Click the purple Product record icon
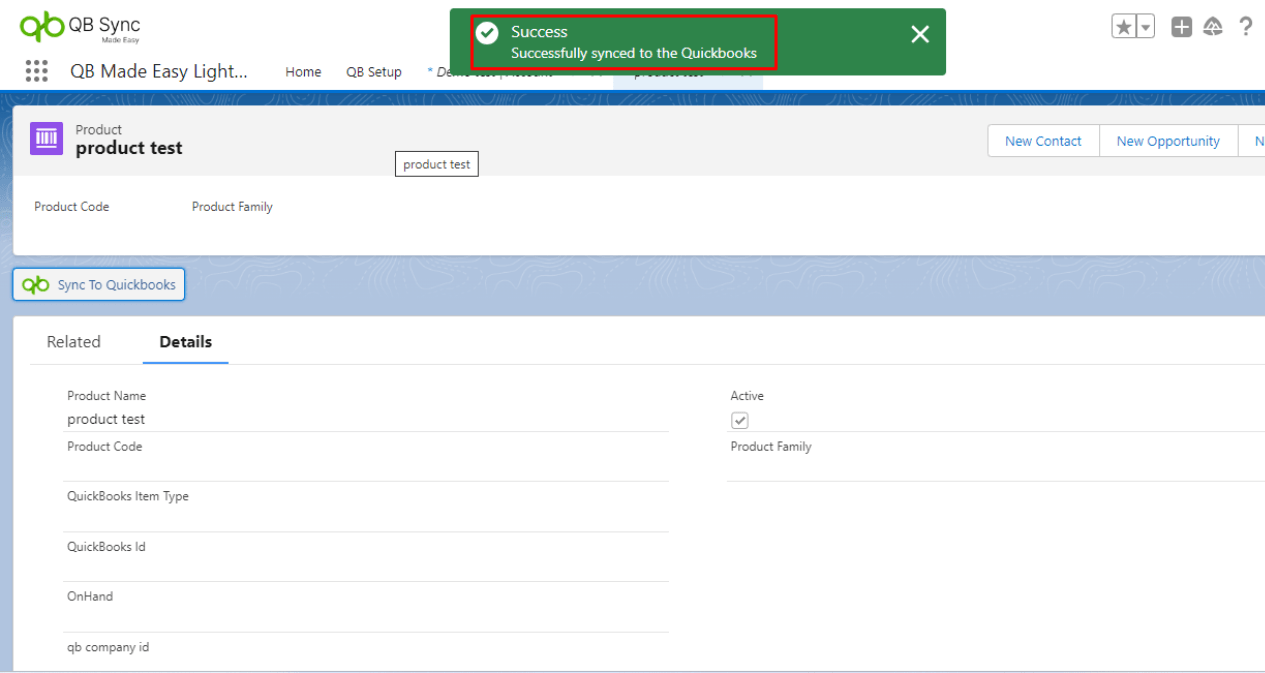Screen dimensions: 1265x673 point(46,139)
